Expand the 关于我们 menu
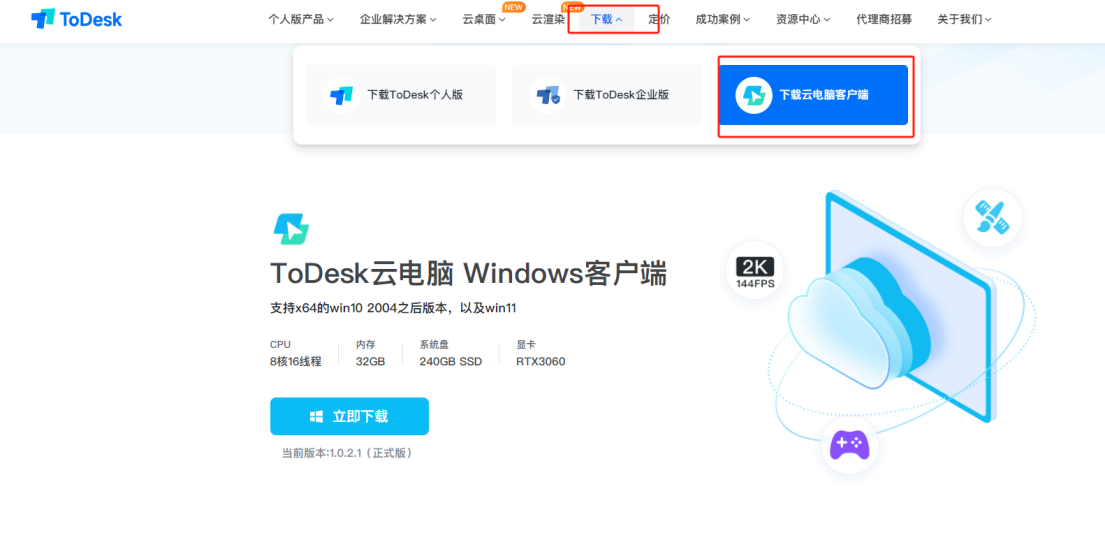The image size is (1105, 540). 964,19
